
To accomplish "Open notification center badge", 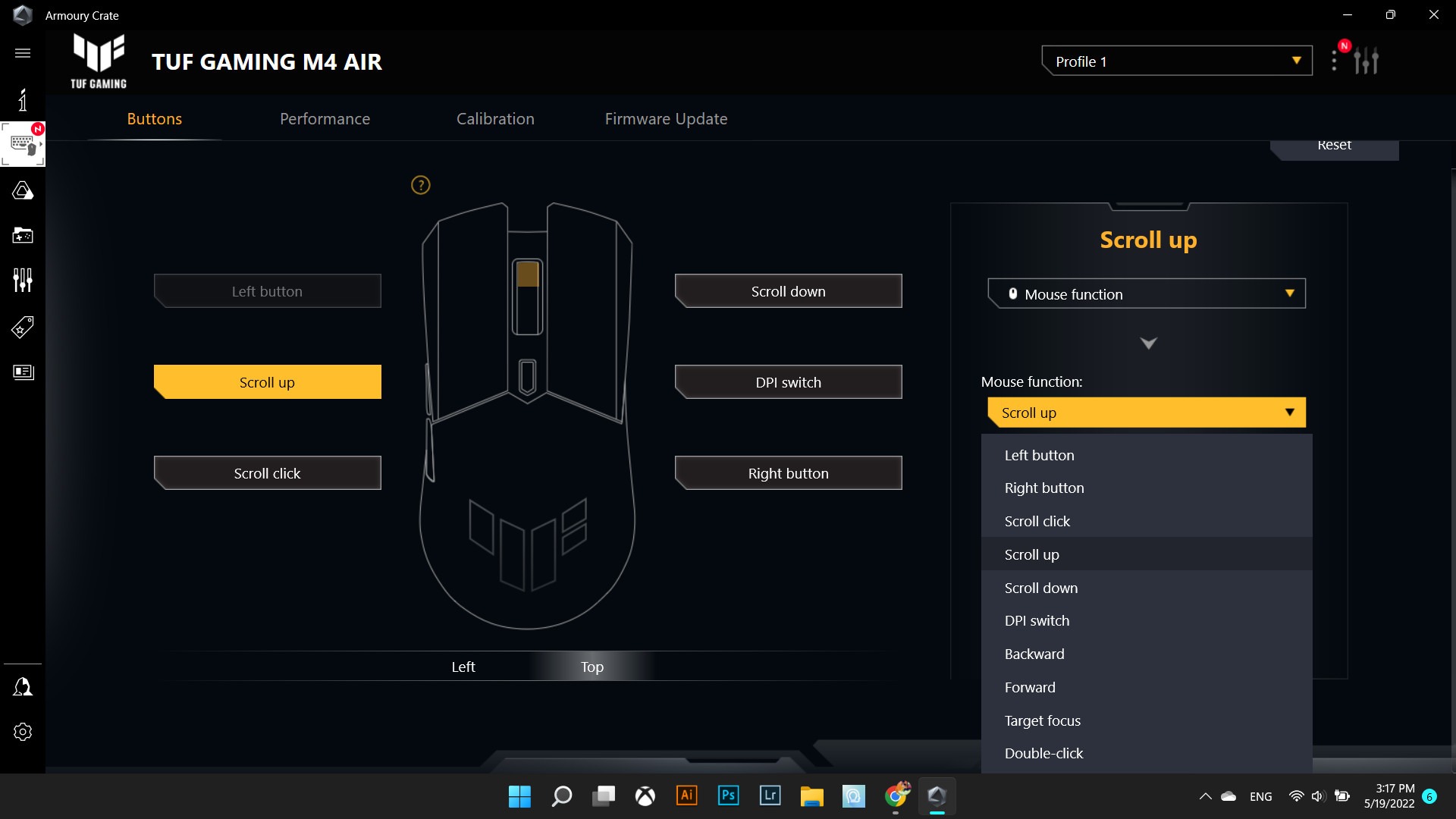I will (1429, 796).
